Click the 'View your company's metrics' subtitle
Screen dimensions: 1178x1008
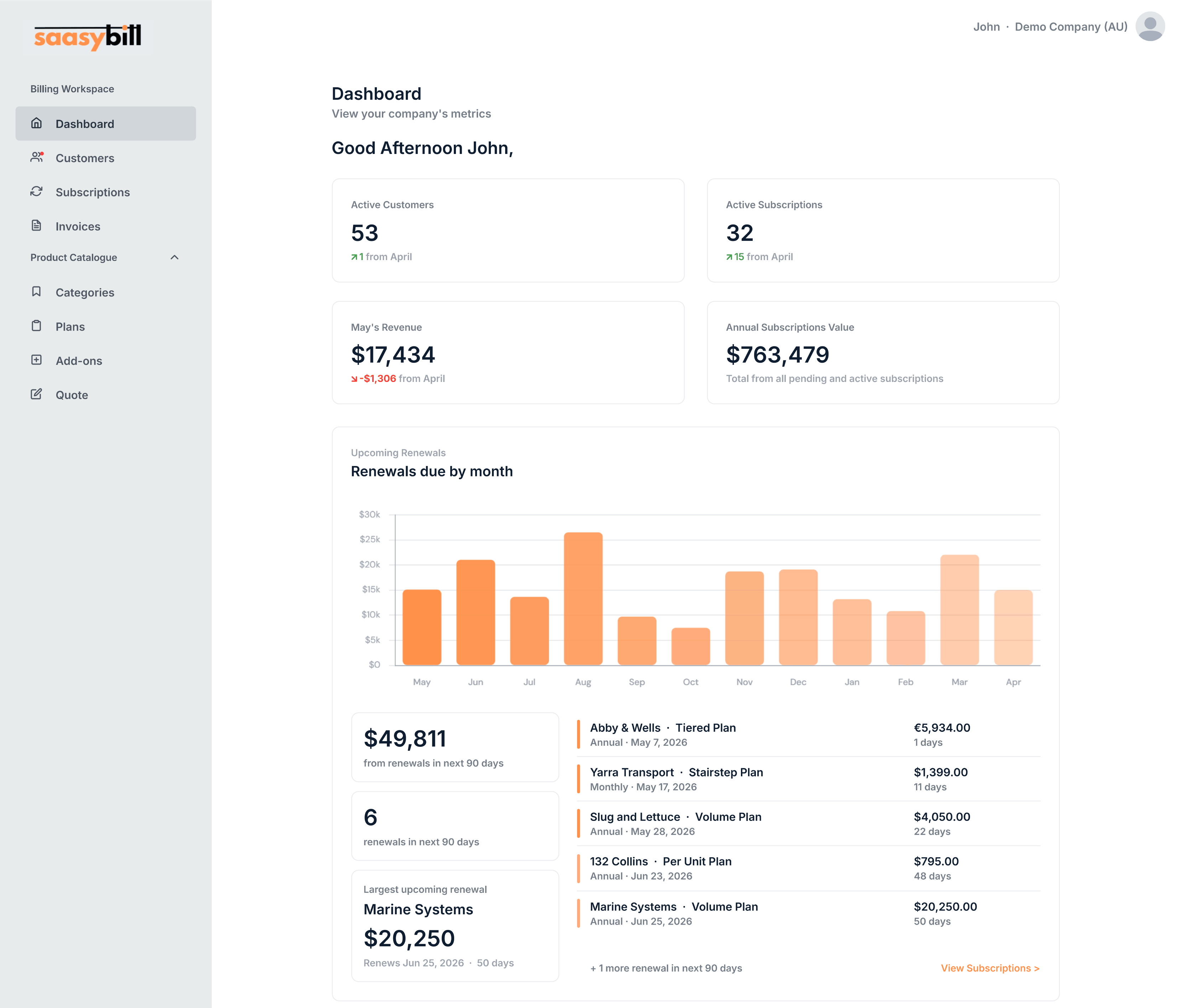click(x=411, y=114)
